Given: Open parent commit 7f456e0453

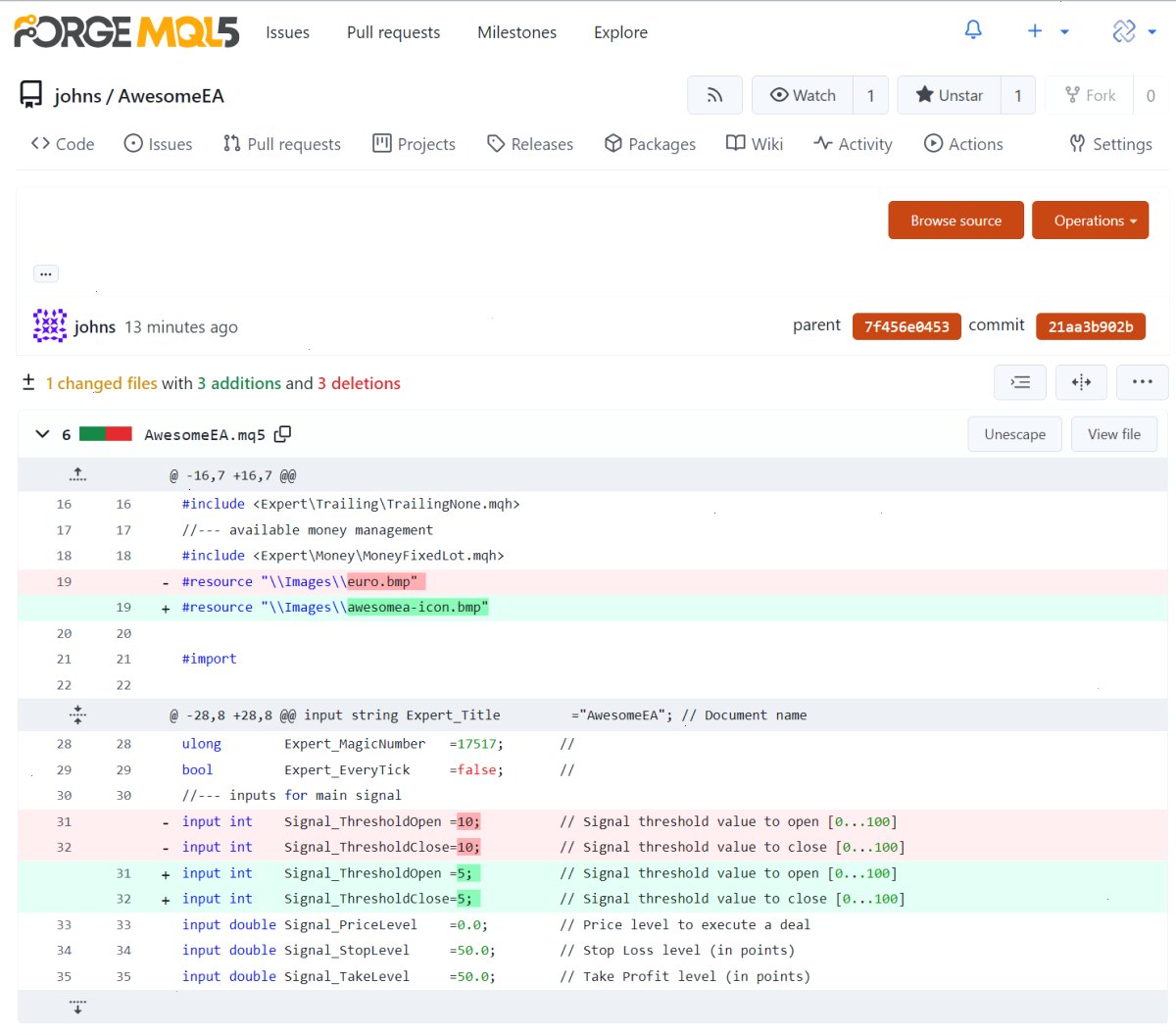Looking at the screenshot, I should pyautogui.click(x=906, y=326).
